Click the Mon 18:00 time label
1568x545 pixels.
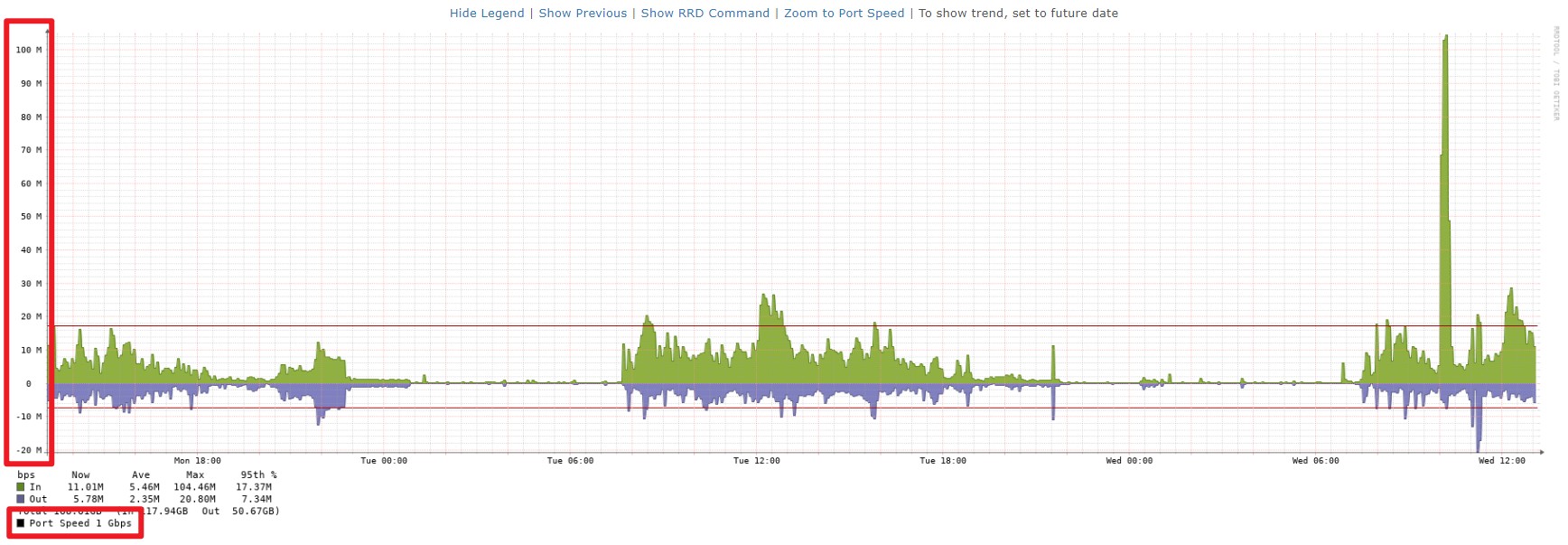(197, 461)
